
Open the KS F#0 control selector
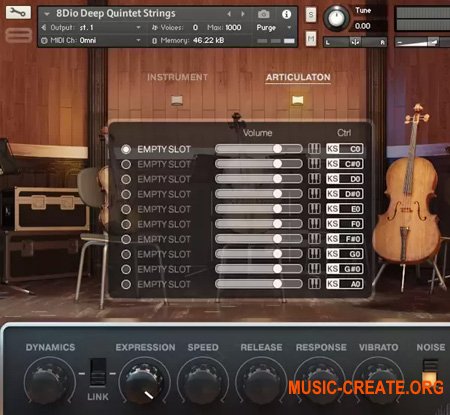coord(345,239)
